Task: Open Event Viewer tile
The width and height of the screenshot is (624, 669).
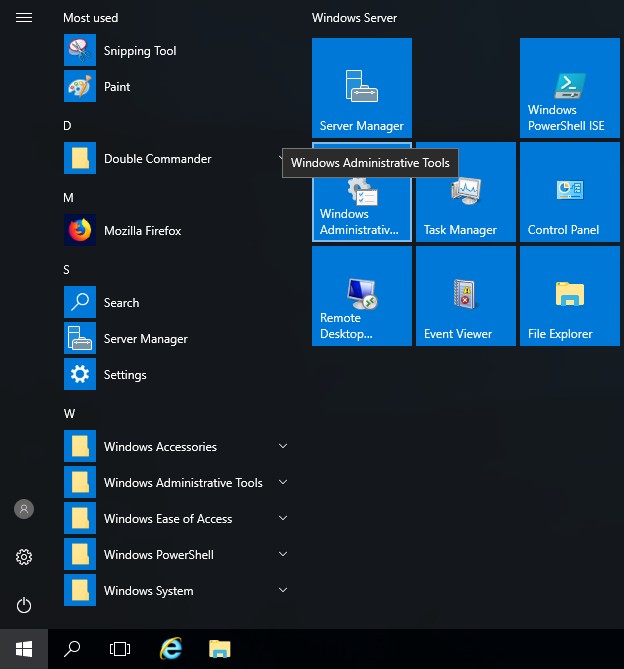Action: (x=465, y=296)
